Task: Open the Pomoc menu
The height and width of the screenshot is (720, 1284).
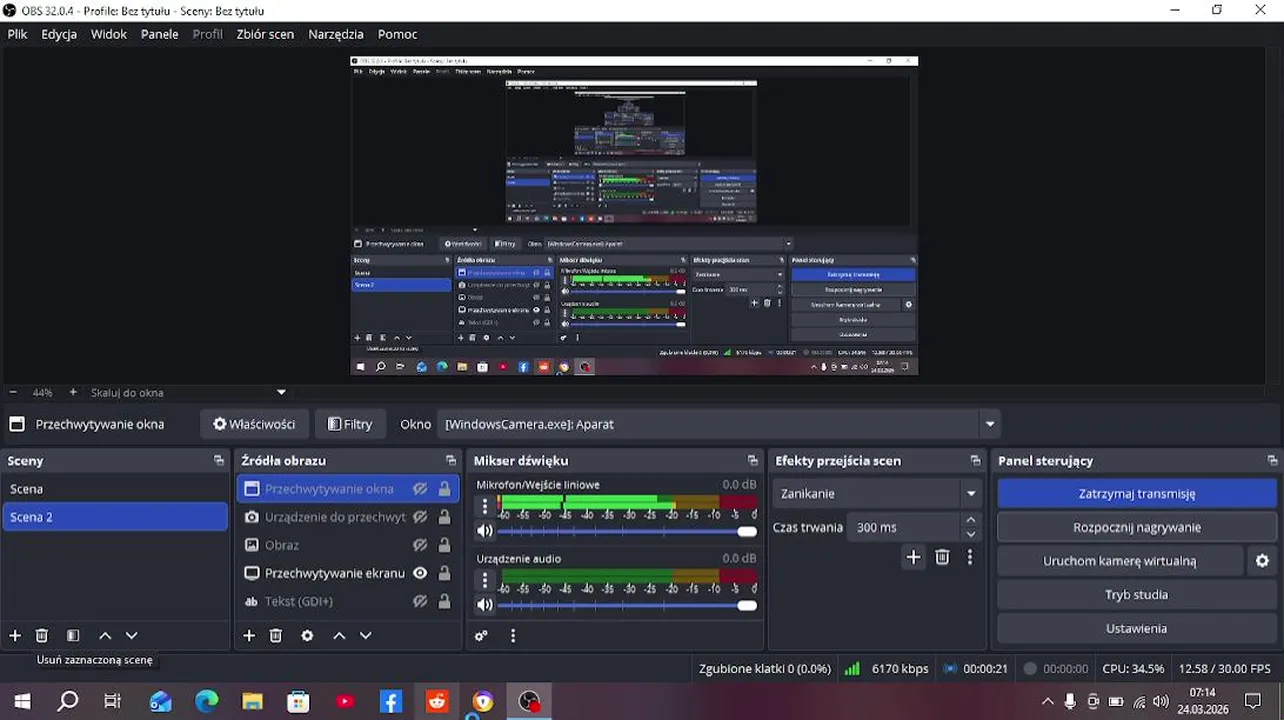Action: pos(397,33)
